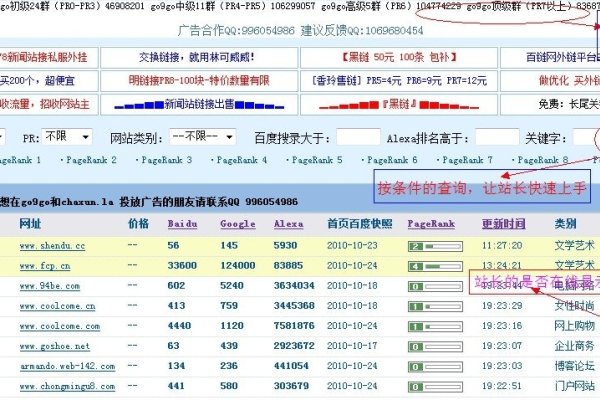
Task: Filter by PageRank 8 link
Action: 543,160
